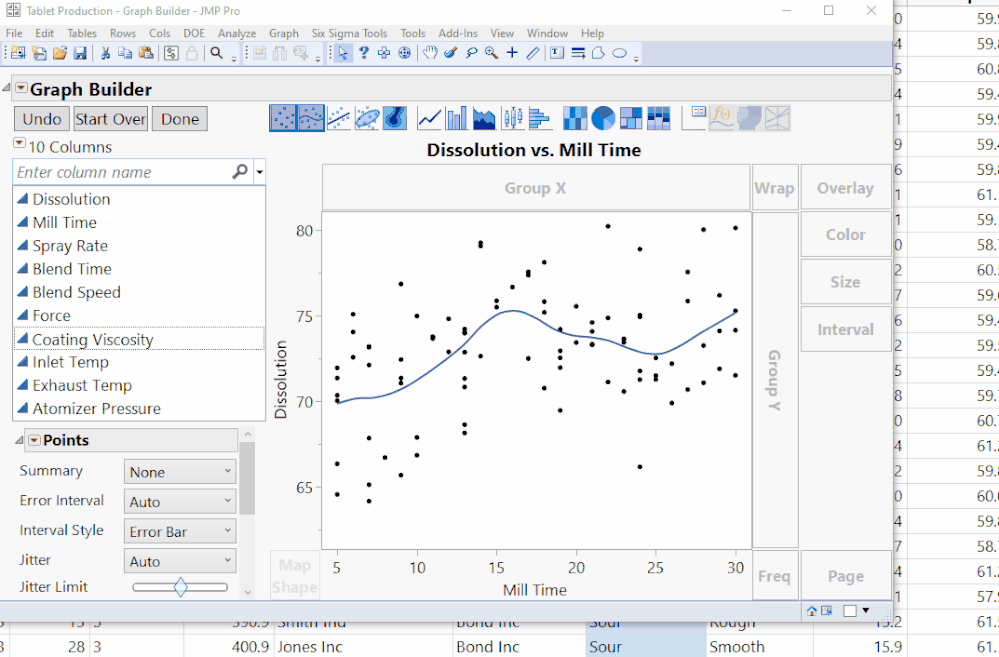This screenshot has width=999, height=657.
Task: Open the Error Interval dropdown
Action: (180, 502)
